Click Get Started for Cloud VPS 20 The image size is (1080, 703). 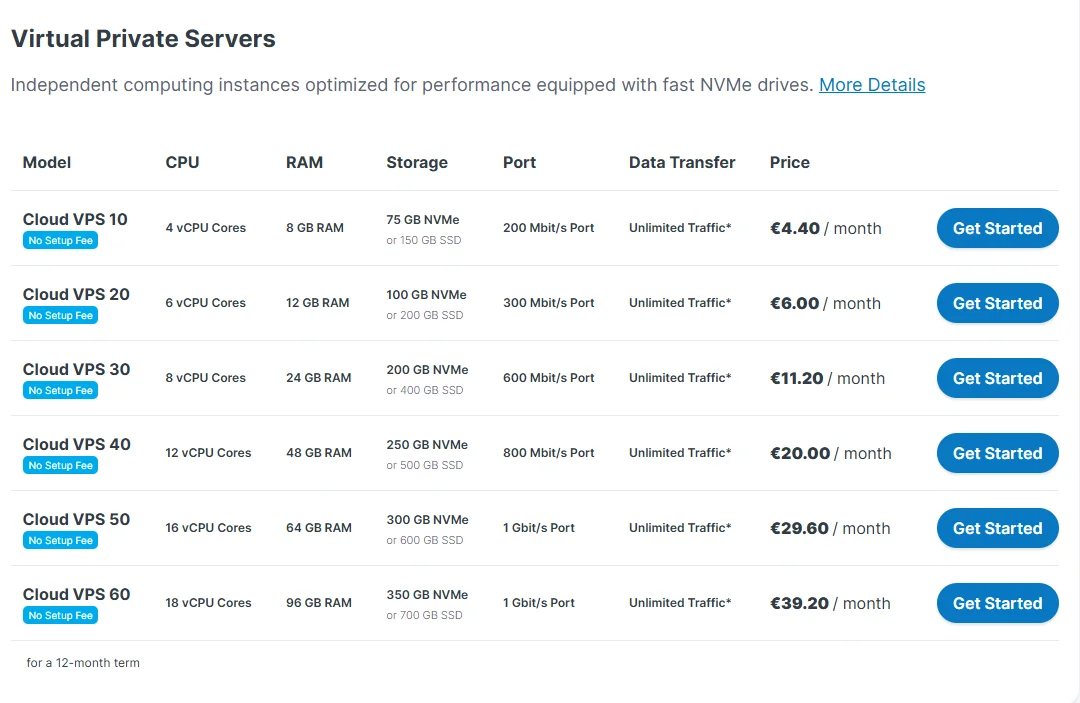[x=997, y=303]
